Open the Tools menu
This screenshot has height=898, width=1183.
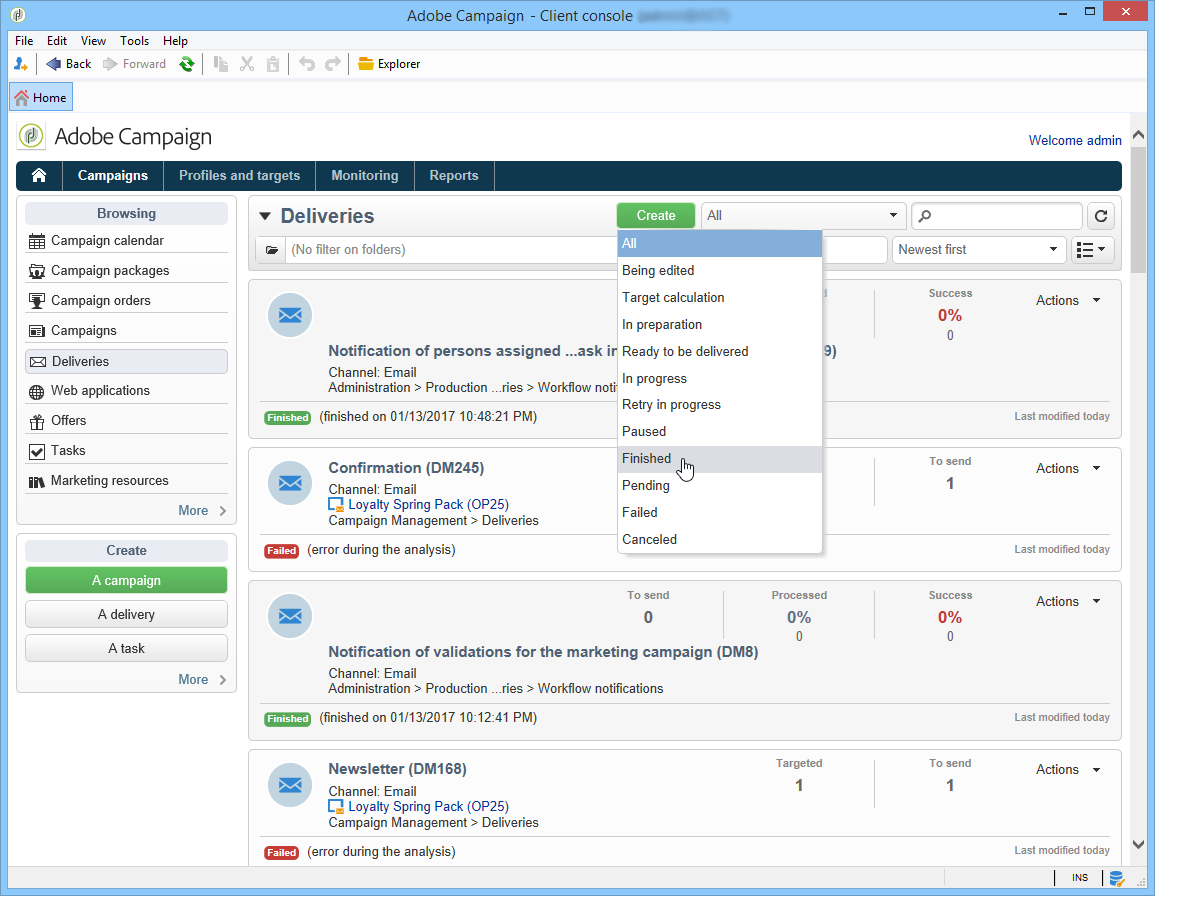tap(134, 41)
